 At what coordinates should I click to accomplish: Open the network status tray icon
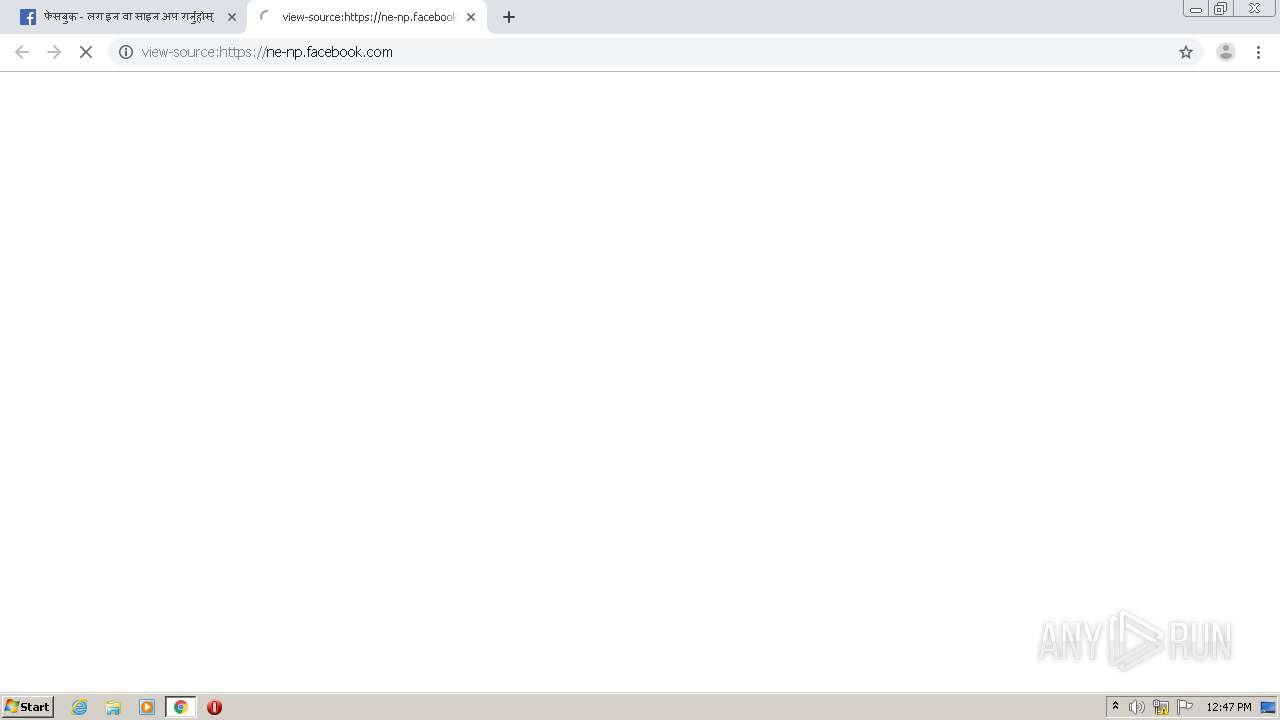coord(1161,707)
